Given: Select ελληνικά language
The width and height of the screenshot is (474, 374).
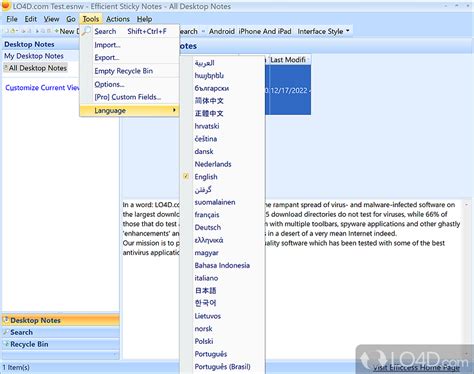Looking at the screenshot, I should [222, 240].
